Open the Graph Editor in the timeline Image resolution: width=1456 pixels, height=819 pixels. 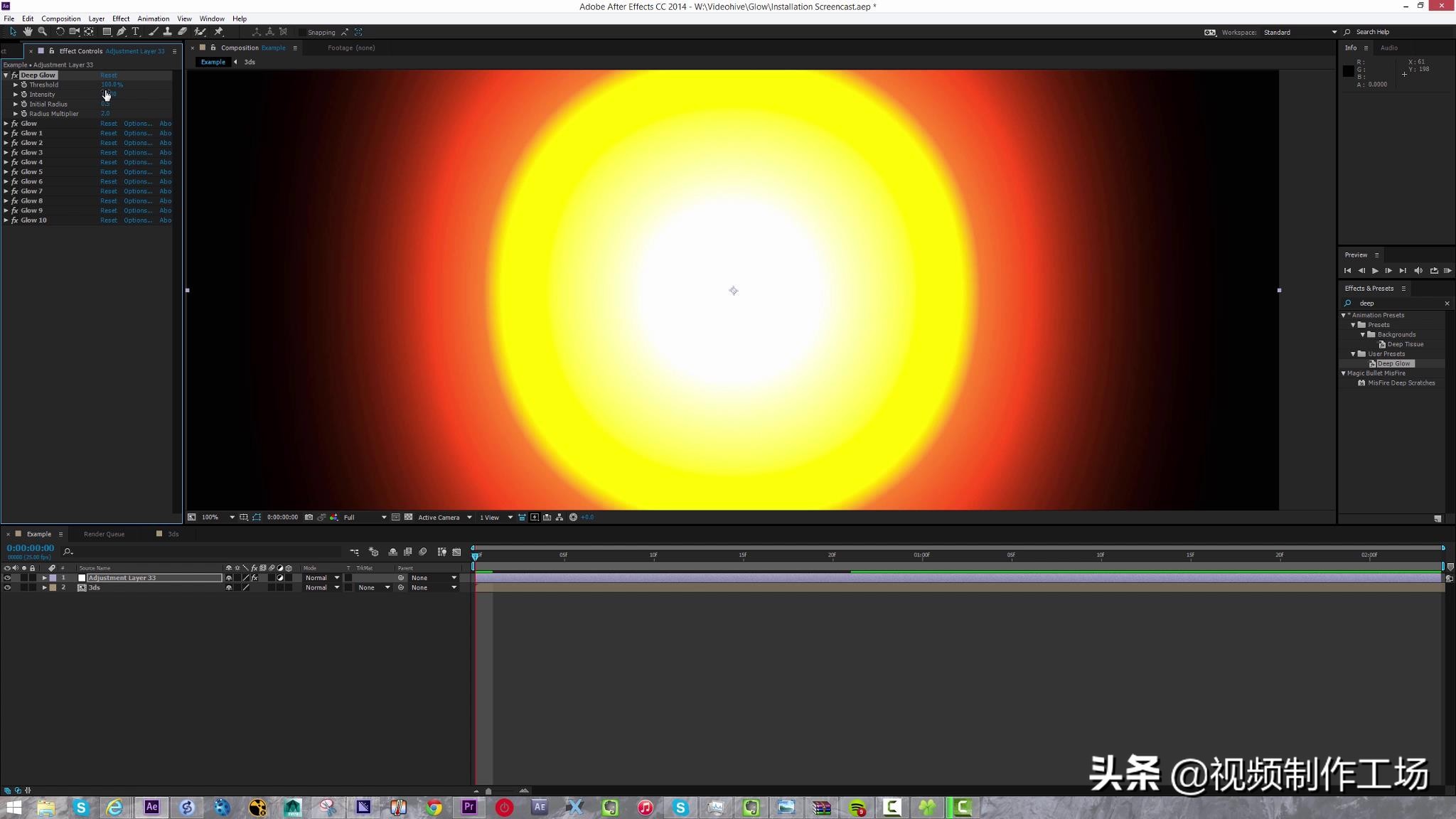point(457,552)
